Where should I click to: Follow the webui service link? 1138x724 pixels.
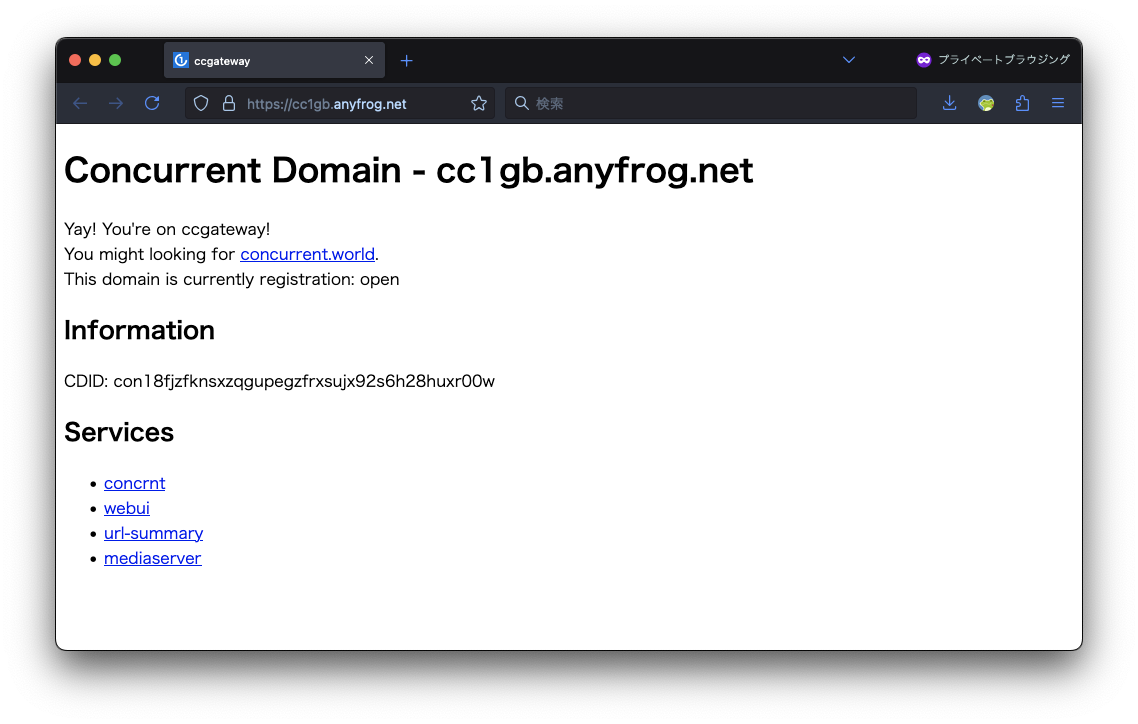pyautogui.click(x=127, y=508)
